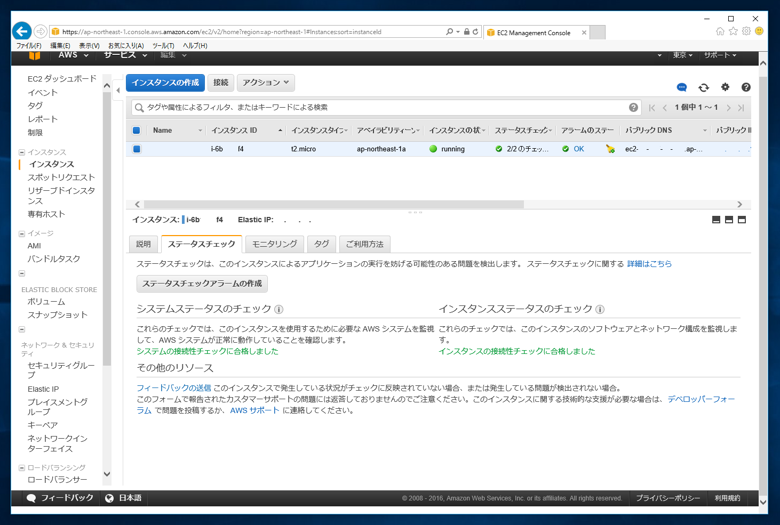Collapse the ロードバランシング sidebar section
Viewport: 780px width, 525px height.
coord(21,468)
